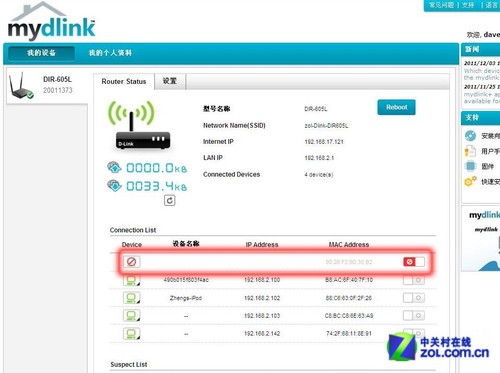Click the device serial number 20011373

[57, 90]
